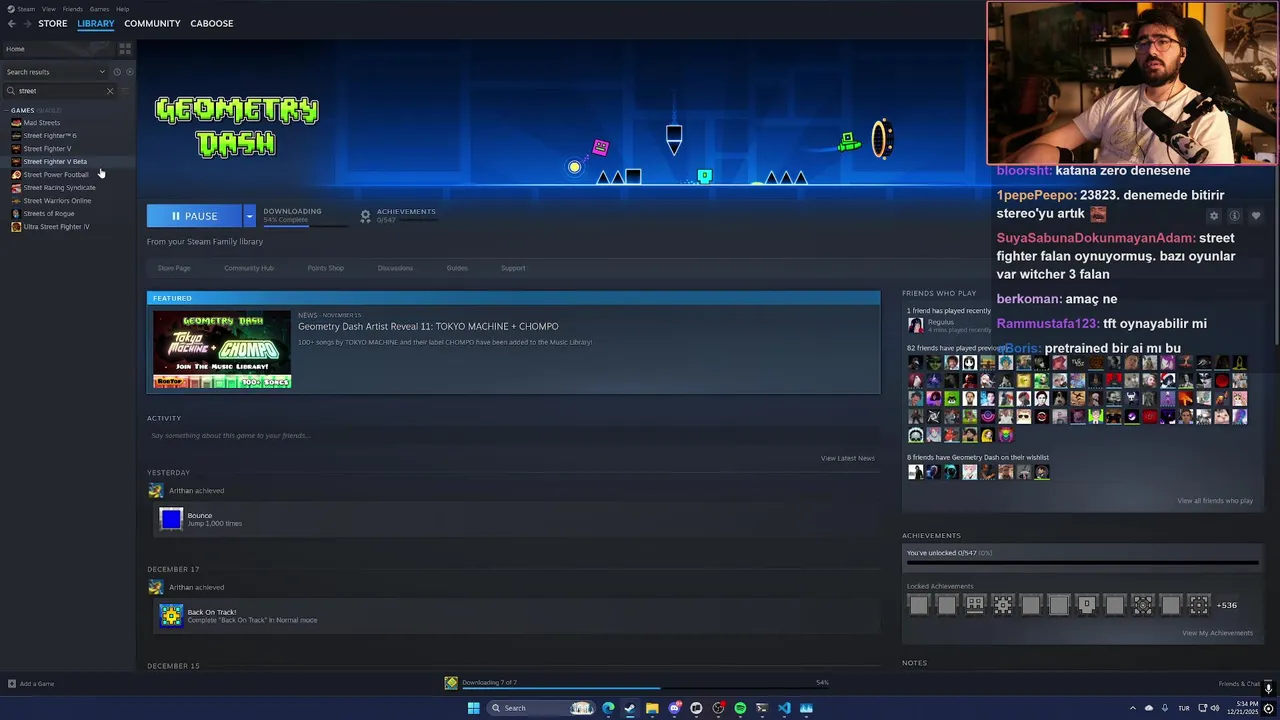Select Street Fighter V Beta entry

[55, 162]
